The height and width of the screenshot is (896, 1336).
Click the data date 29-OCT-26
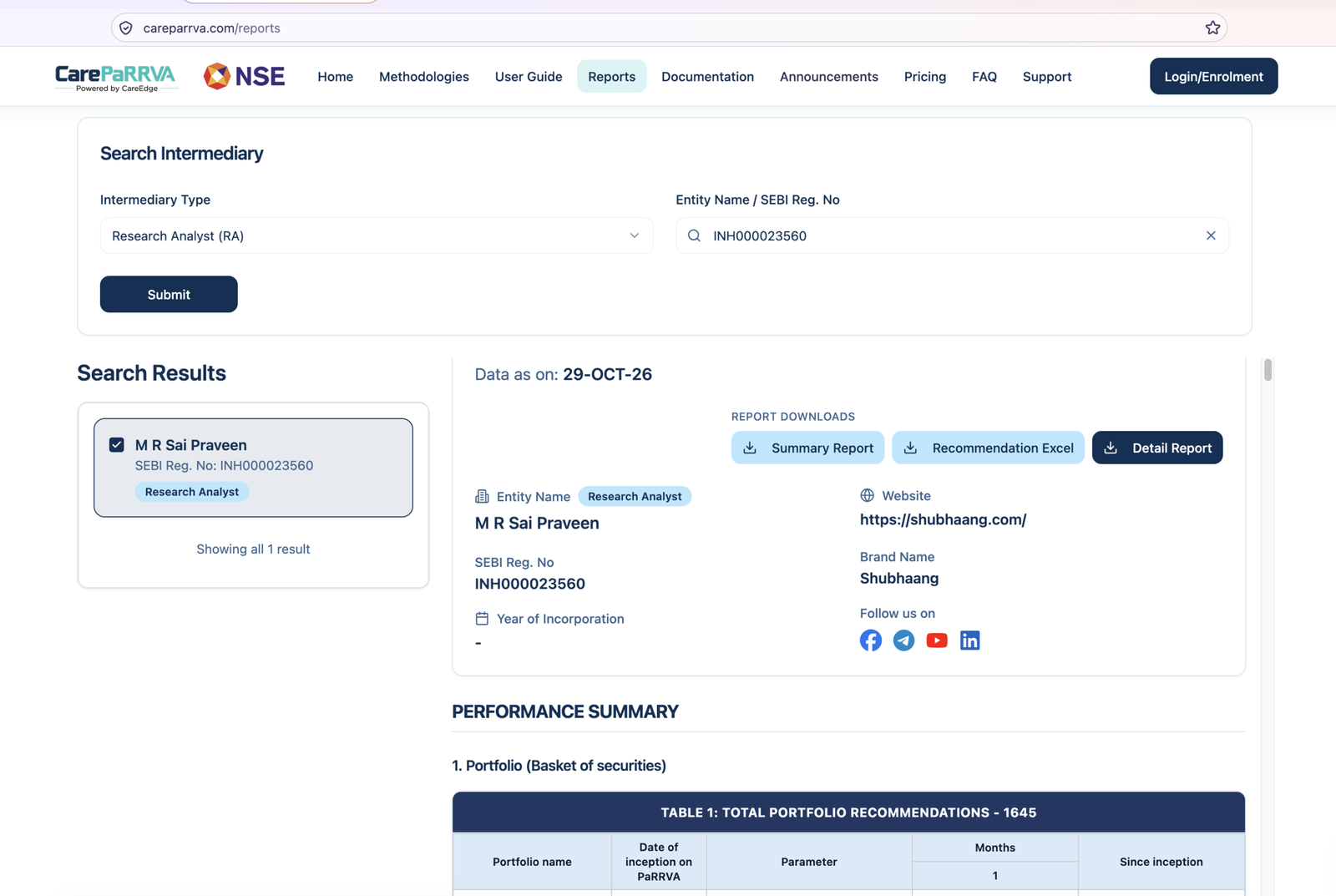[x=607, y=374]
